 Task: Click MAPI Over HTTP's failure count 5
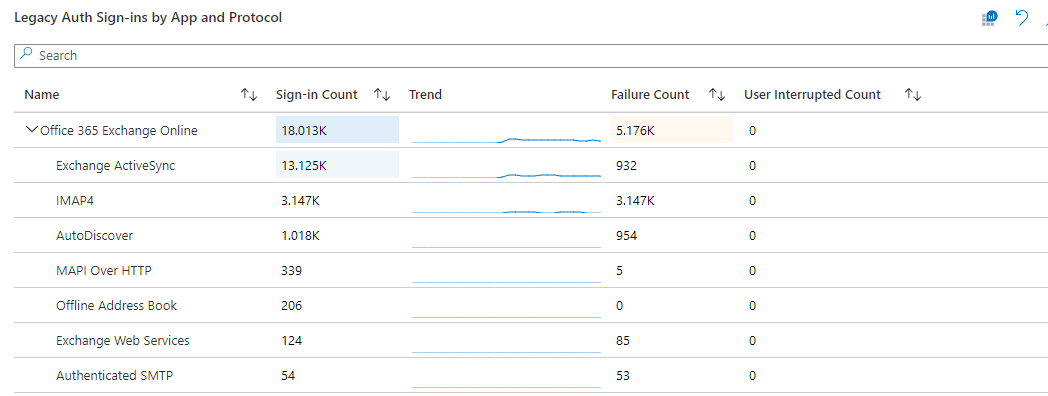pyautogui.click(x=620, y=270)
